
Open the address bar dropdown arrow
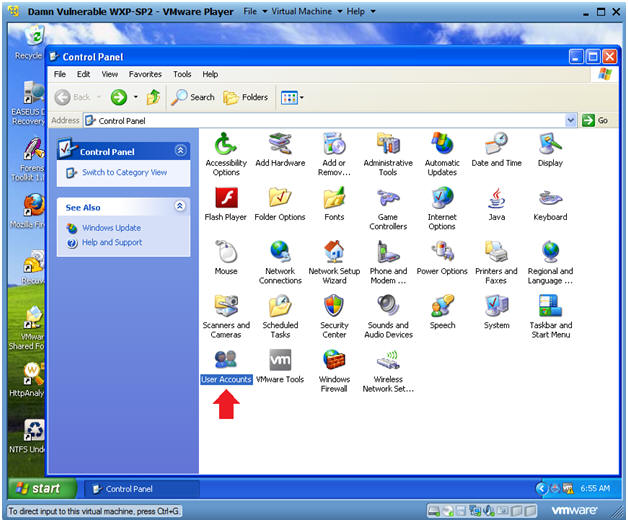pyautogui.click(x=571, y=120)
